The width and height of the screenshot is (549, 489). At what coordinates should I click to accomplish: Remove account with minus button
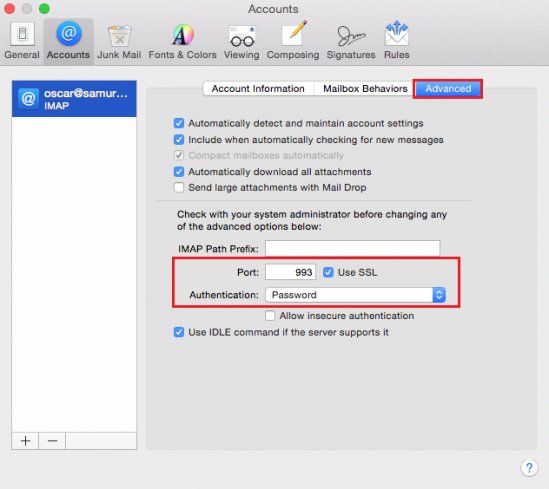pyautogui.click(x=52, y=441)
